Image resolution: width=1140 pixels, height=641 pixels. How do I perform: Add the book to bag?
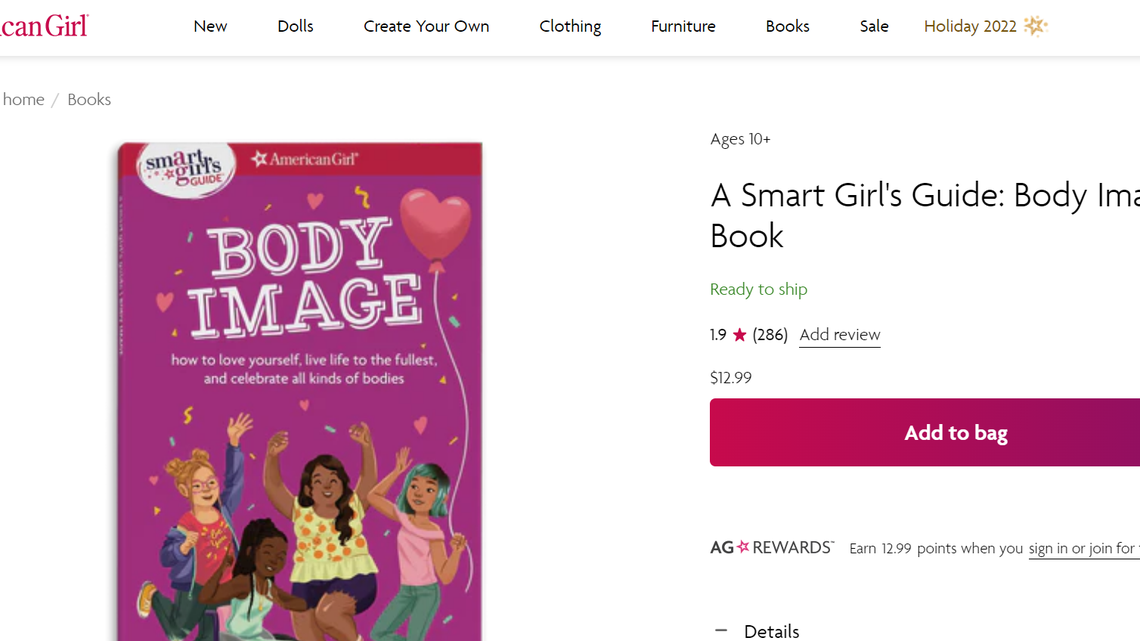[x=955, y=432]
